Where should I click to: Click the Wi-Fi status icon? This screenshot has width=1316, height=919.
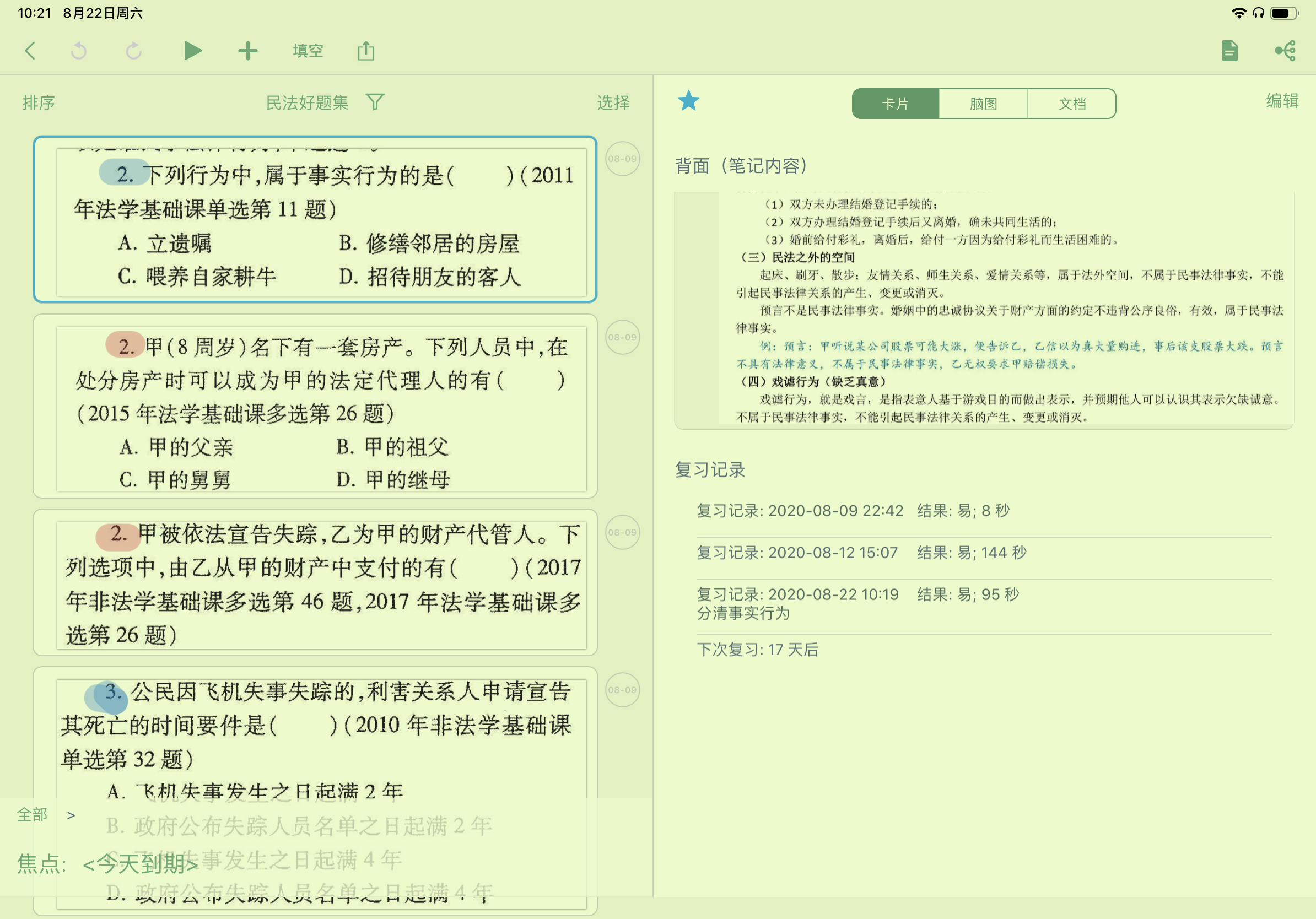1239,13
